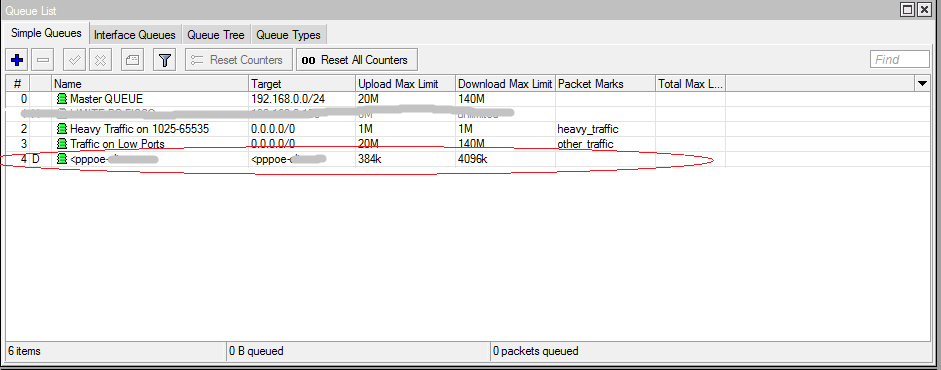Click the Traffic on Low Ports icon
The width and height of the screenshot is (941, 370).
61,144
